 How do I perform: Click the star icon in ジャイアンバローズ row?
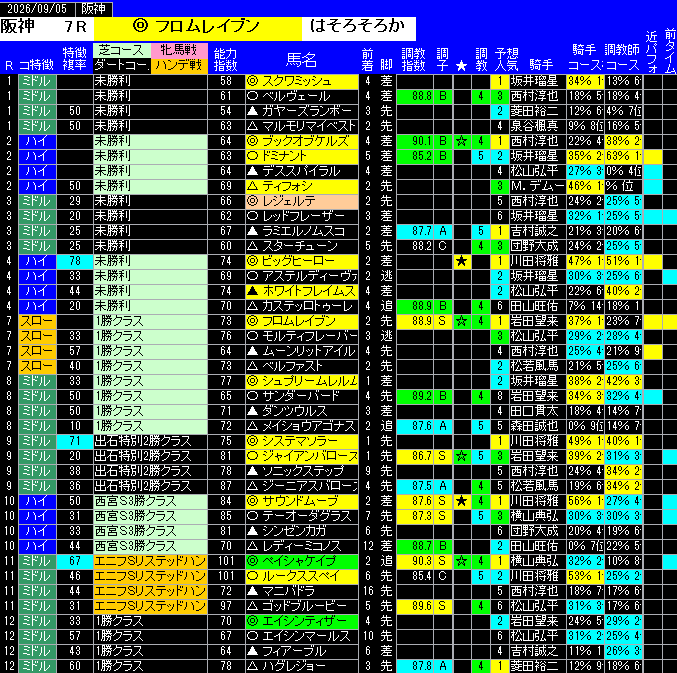pos(461,456)
